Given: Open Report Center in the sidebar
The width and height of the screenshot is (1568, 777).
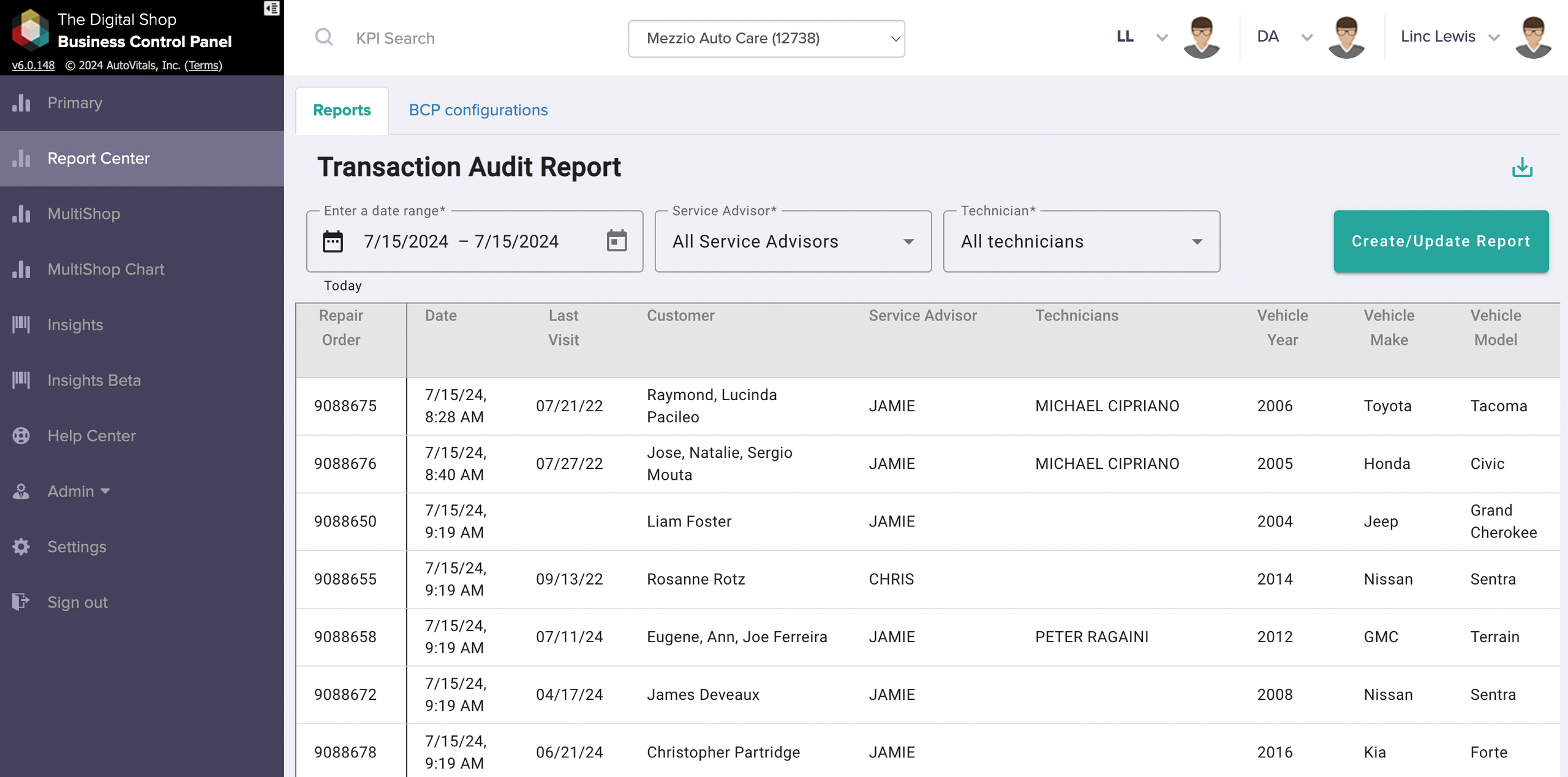Looking at the screenshot, I should click(x=142, y=158).
